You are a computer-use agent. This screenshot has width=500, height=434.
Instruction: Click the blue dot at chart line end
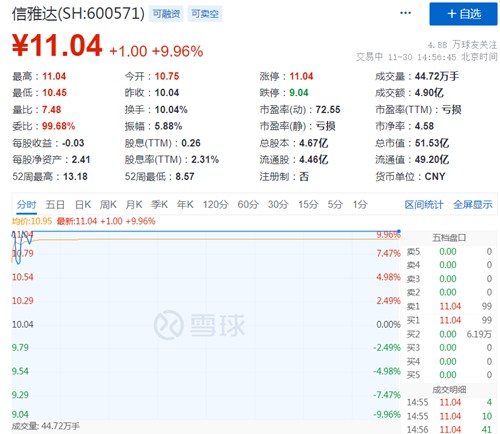click(399, 231)
